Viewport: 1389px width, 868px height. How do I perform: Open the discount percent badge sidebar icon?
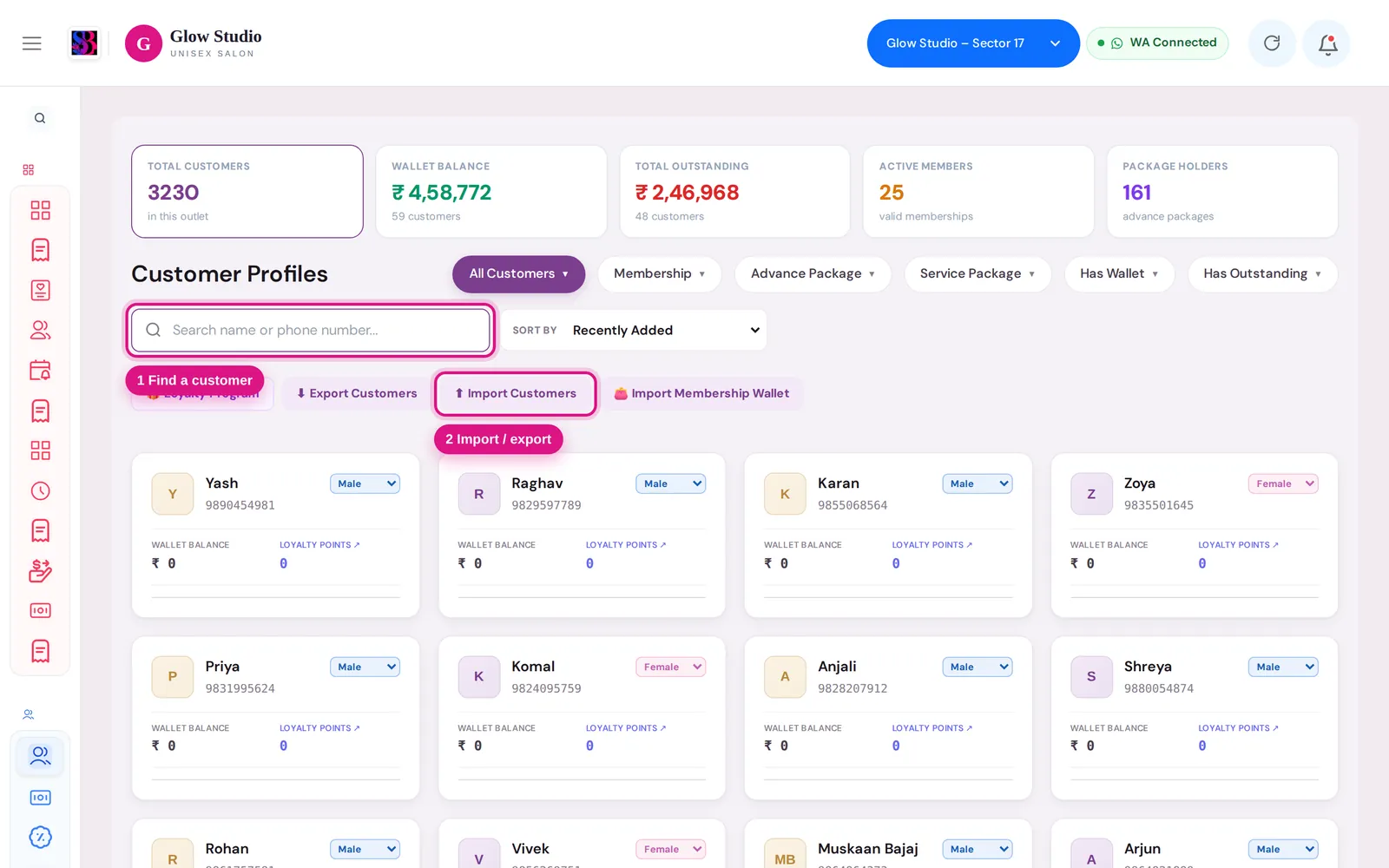point(40,838)
